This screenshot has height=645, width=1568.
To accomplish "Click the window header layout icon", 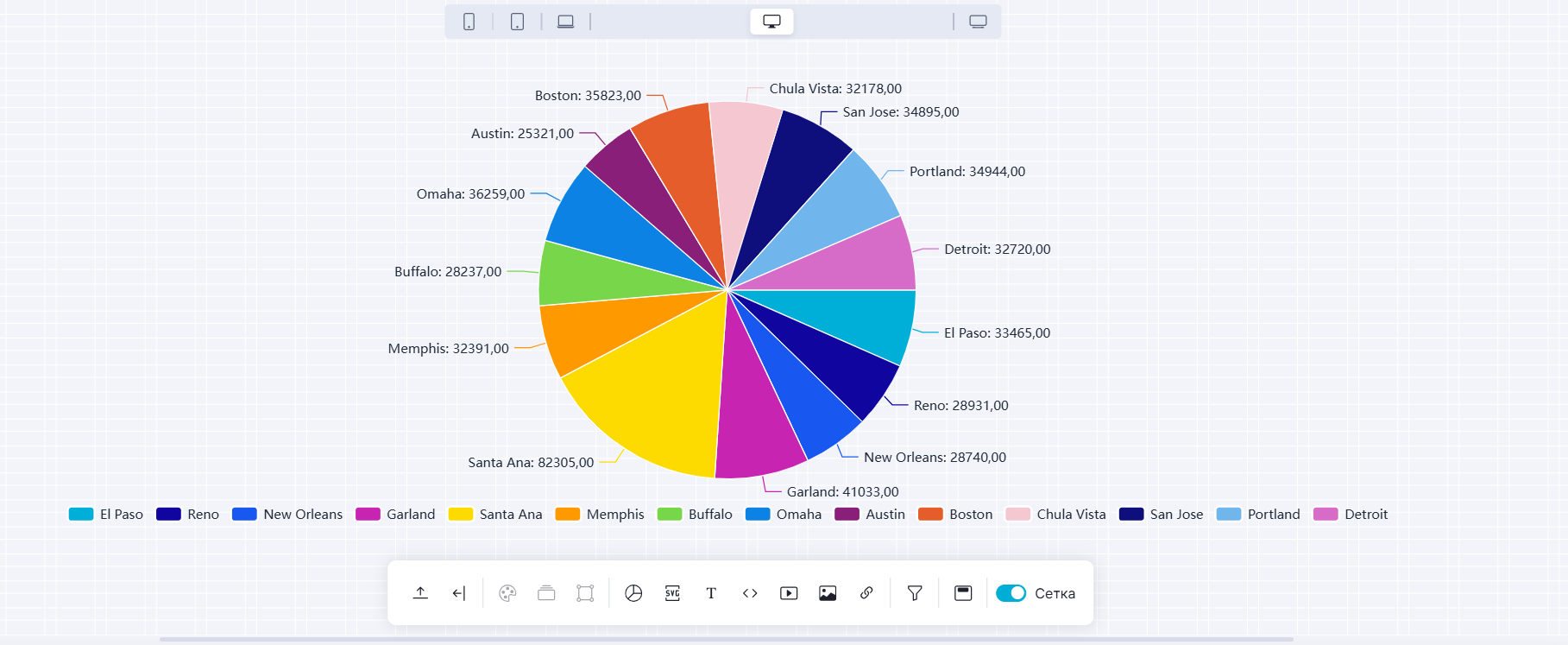I will [963, 593].
